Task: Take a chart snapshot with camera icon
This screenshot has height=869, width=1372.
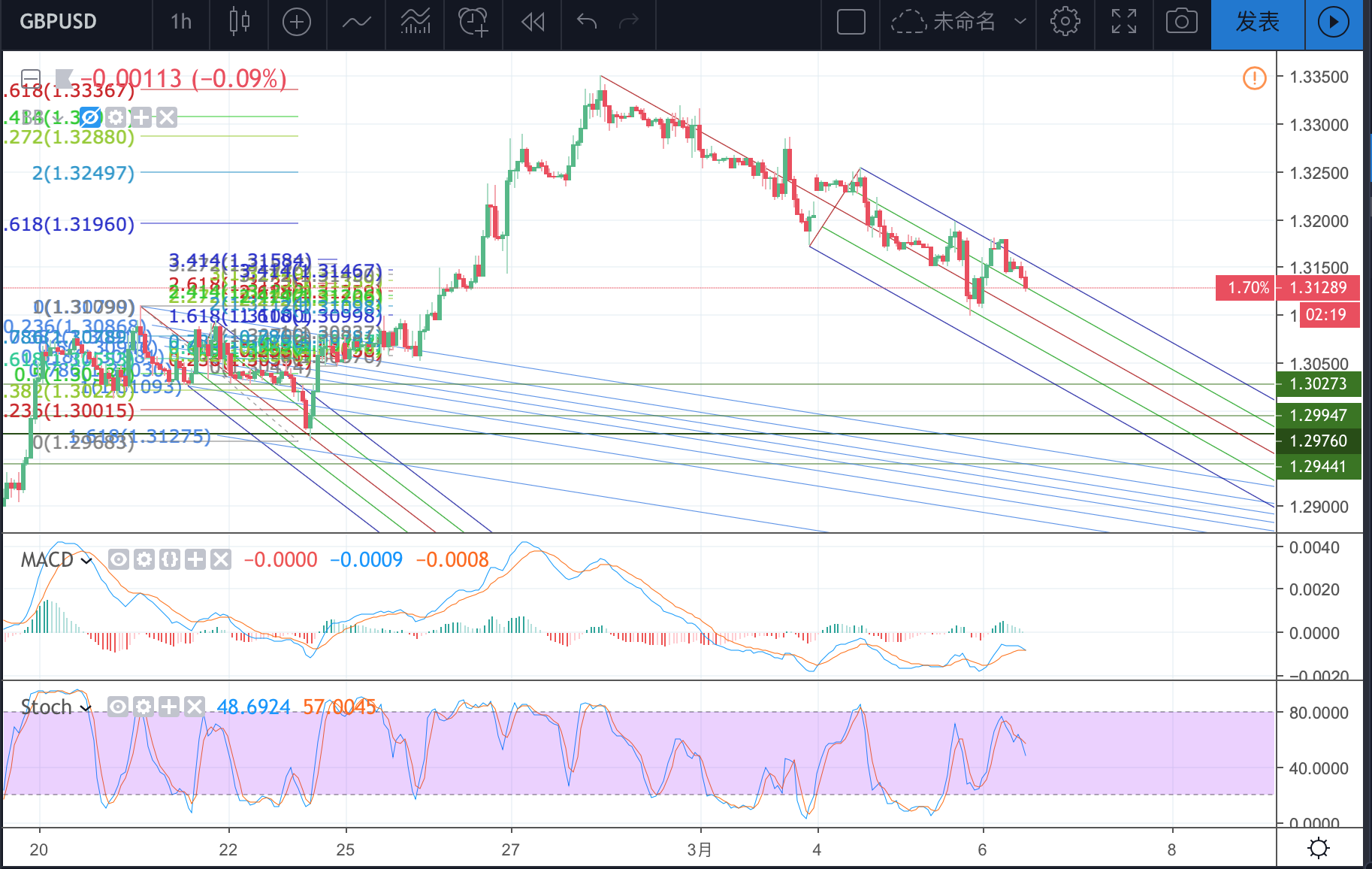Action: 1181,22
